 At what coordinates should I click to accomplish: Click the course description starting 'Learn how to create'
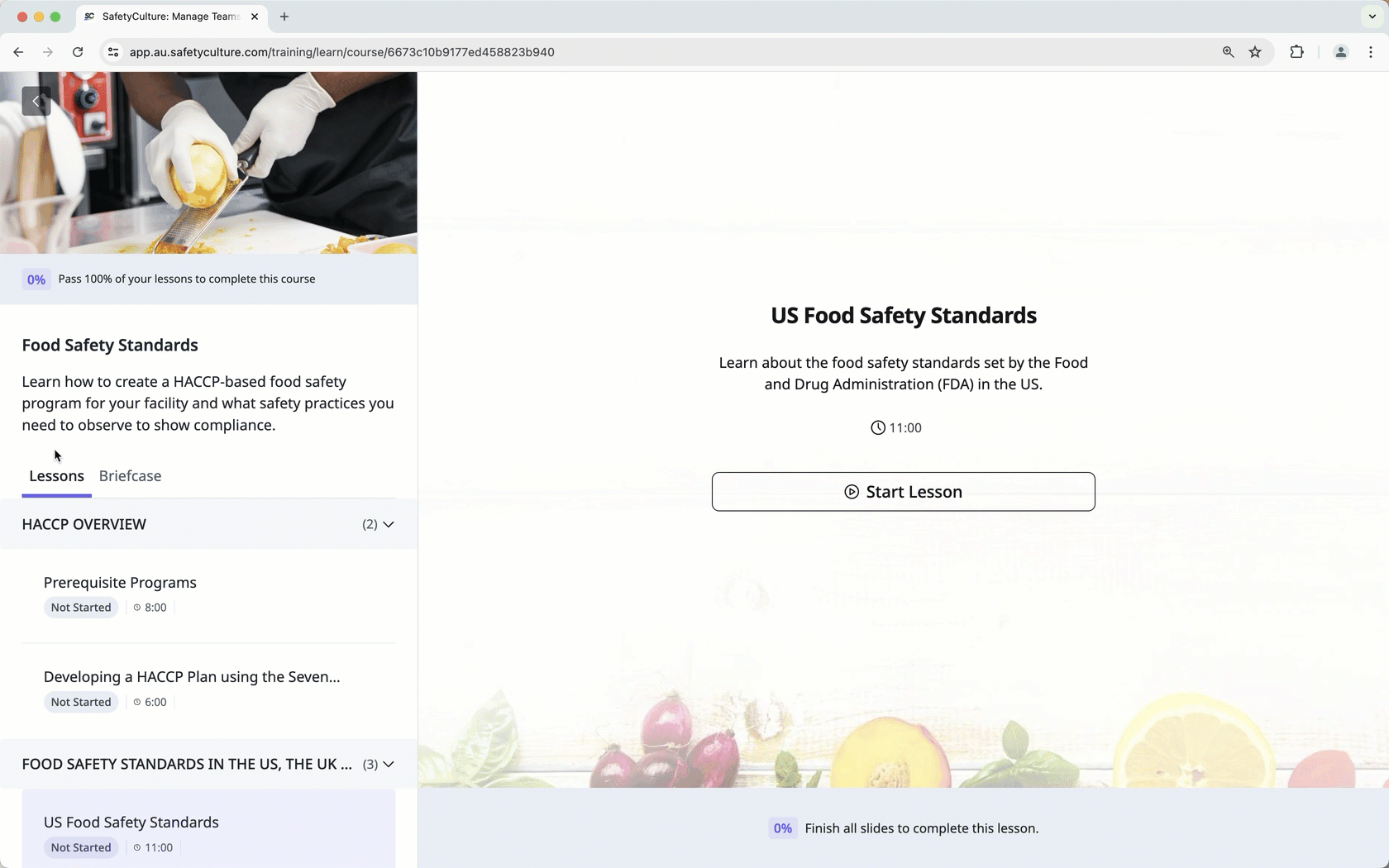click(x=208, y=403)
